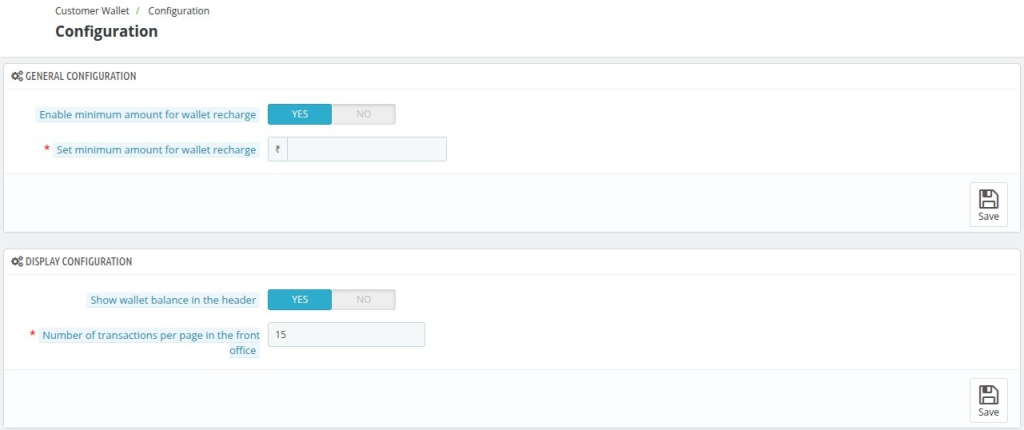The width and height of the screenshot is (1024, 430).
Task: Select NO for showing wallet balance in header
Action: point(364,299)
